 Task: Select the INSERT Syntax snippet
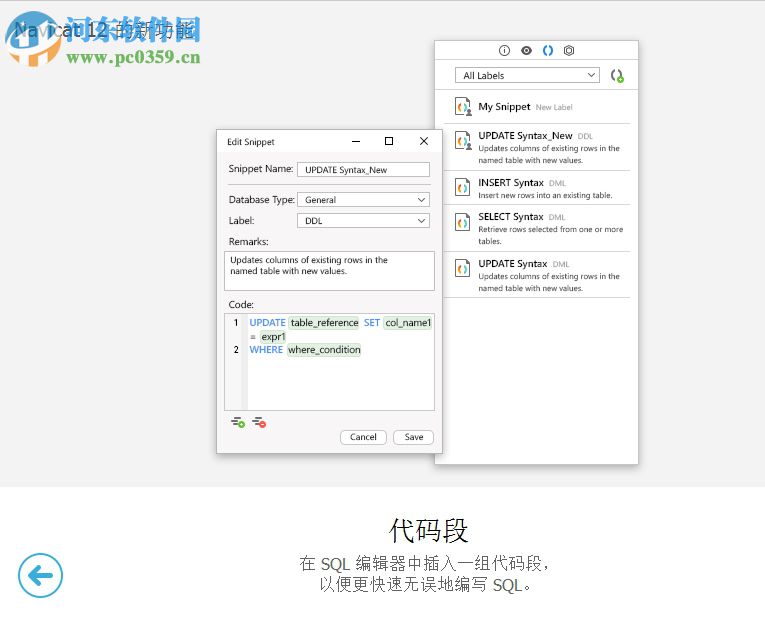click(537, 188)
